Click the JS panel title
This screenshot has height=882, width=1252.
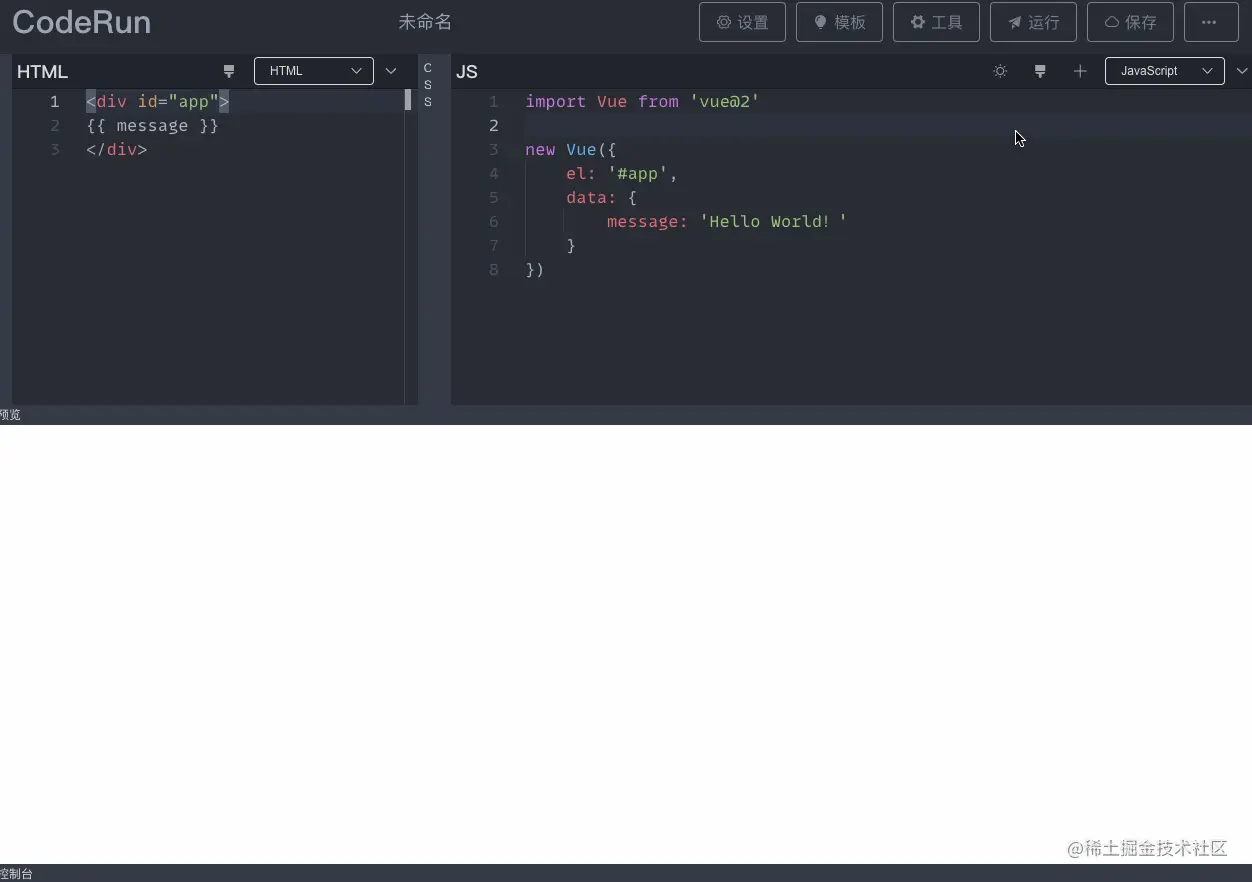point(467,72)
